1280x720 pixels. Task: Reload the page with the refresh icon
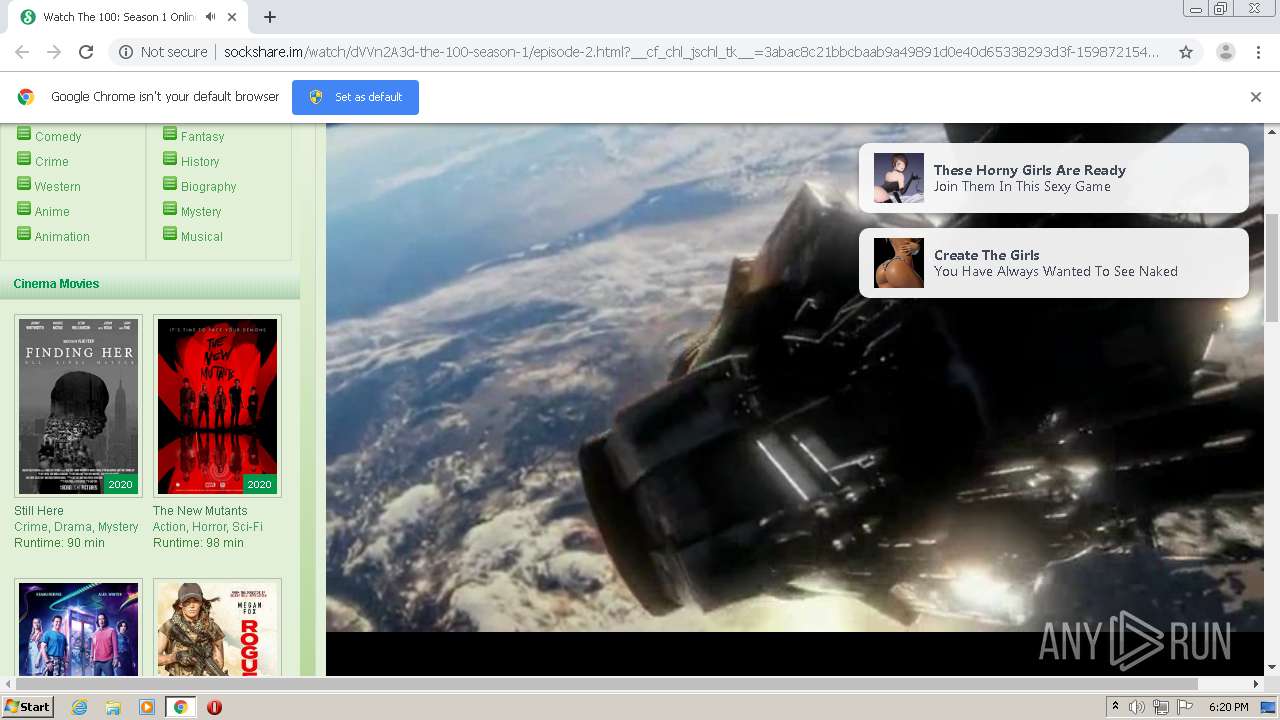(86, 52)
